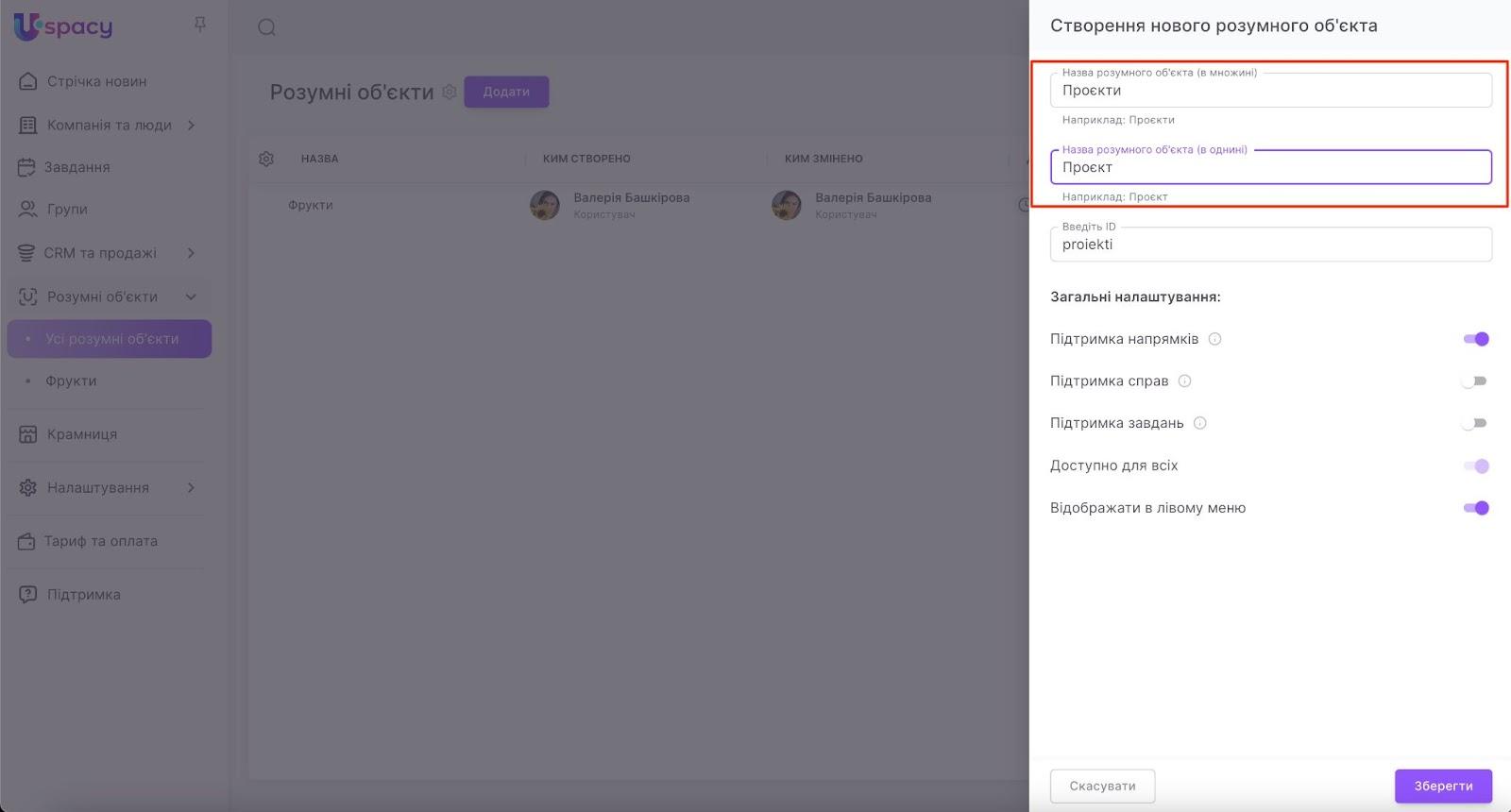Click the Groups people icon
The height and width of the screenshot is (812, 1511).
28,209
